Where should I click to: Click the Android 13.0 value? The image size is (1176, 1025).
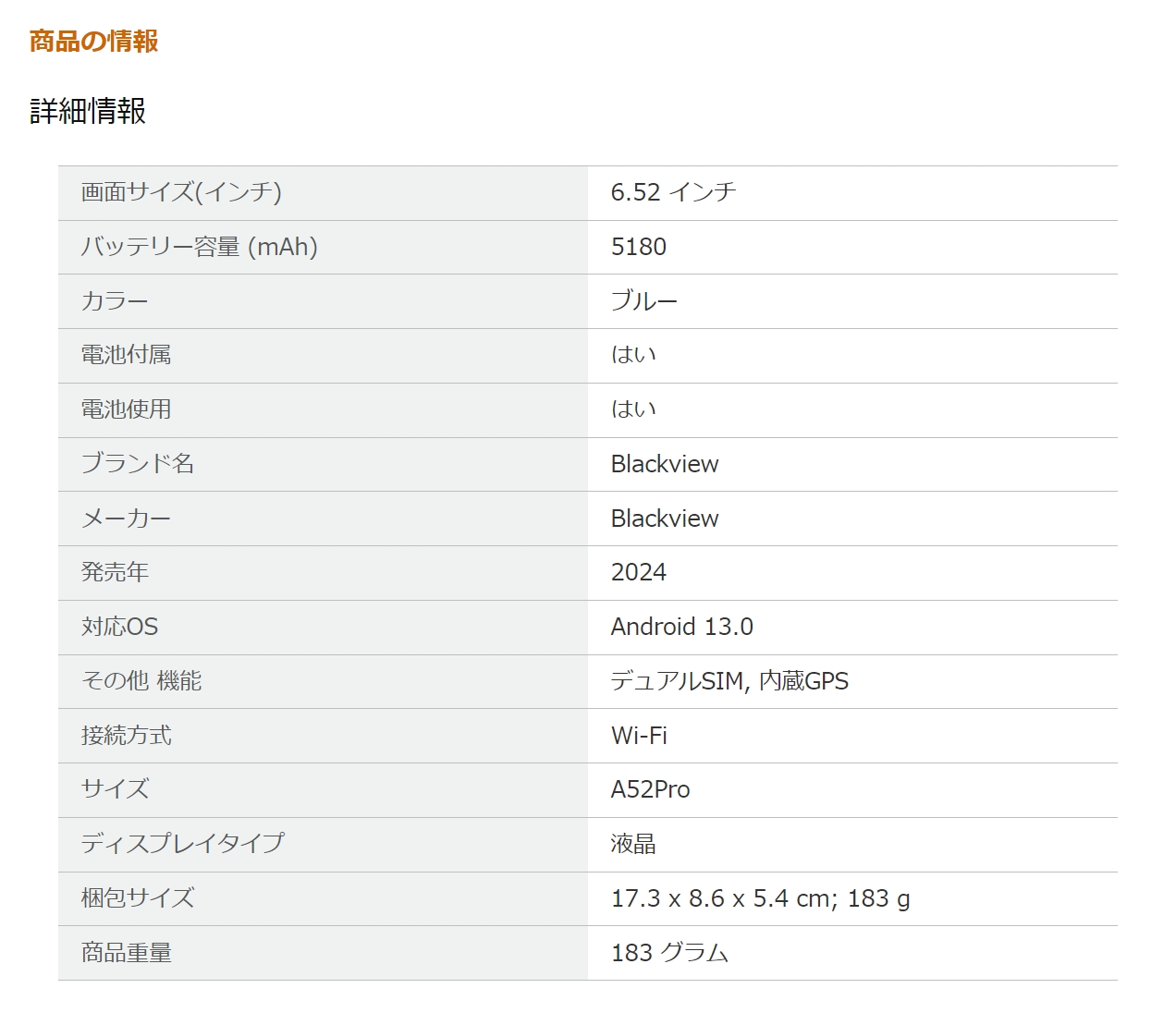pyautogui.click(x=682, y=627)
